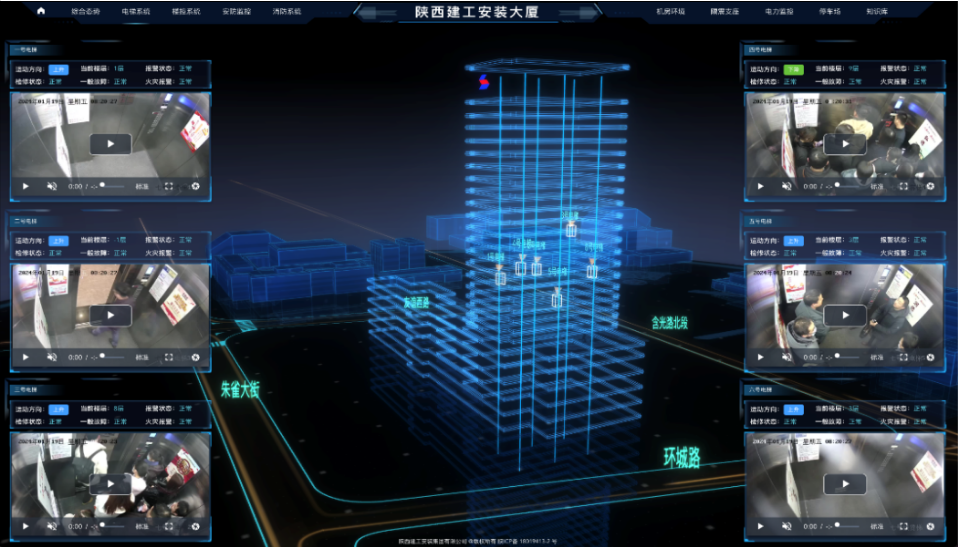Start 二号电梯 video with center play button
Screen dimensions: 958x547
pyautogui.click(x=111, y=315)
